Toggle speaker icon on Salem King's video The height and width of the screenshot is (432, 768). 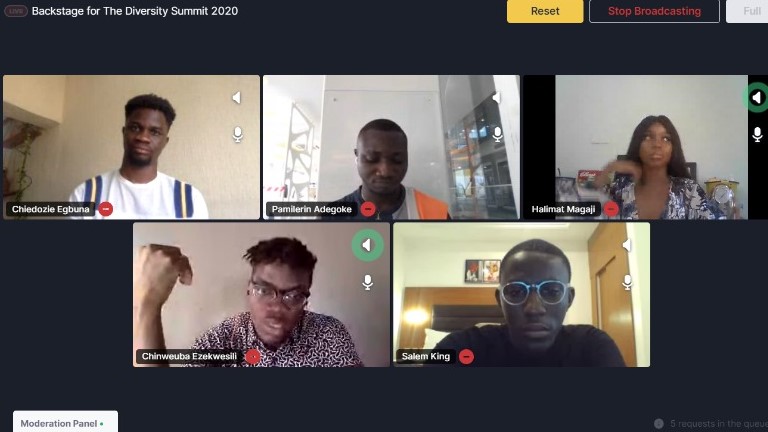[x=627, y=245]
